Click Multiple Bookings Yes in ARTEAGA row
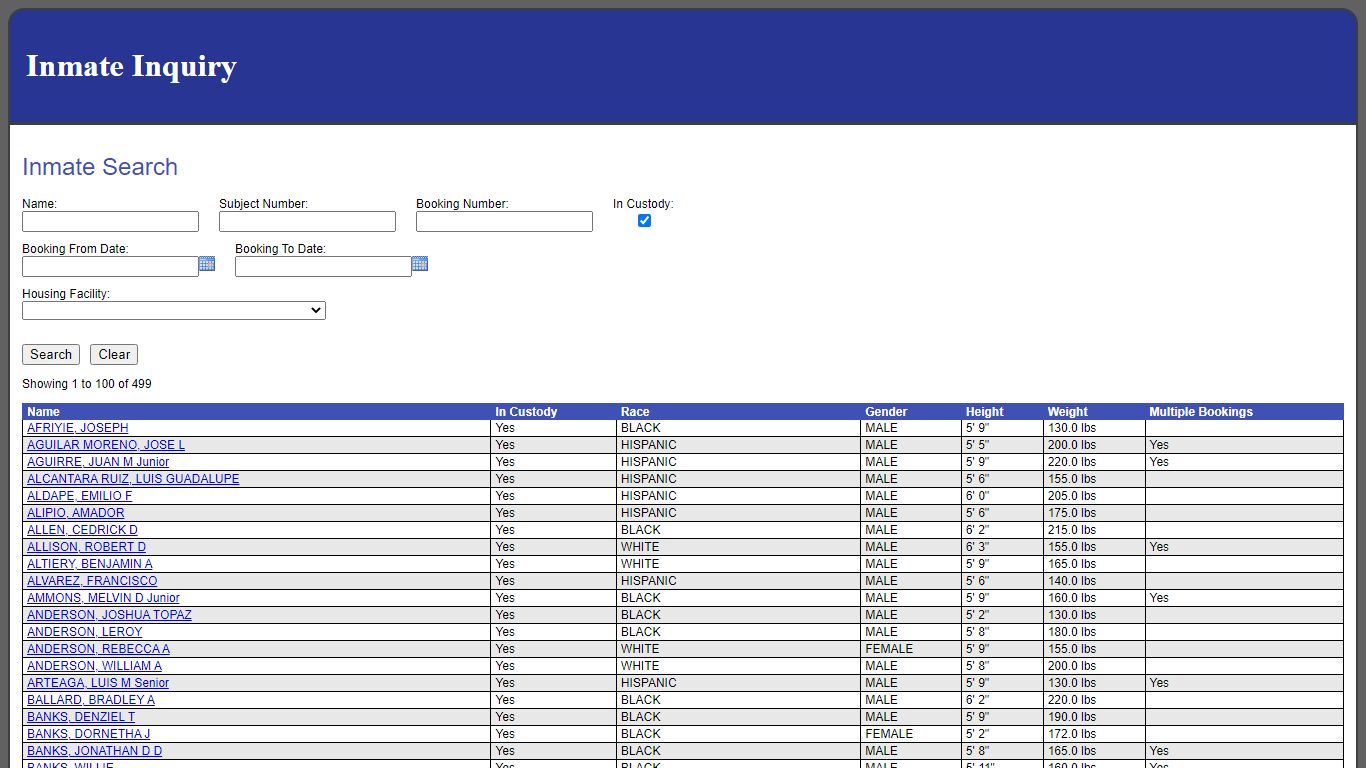This screenshot has width=1366, height=768. click(x=1159, y=683)
